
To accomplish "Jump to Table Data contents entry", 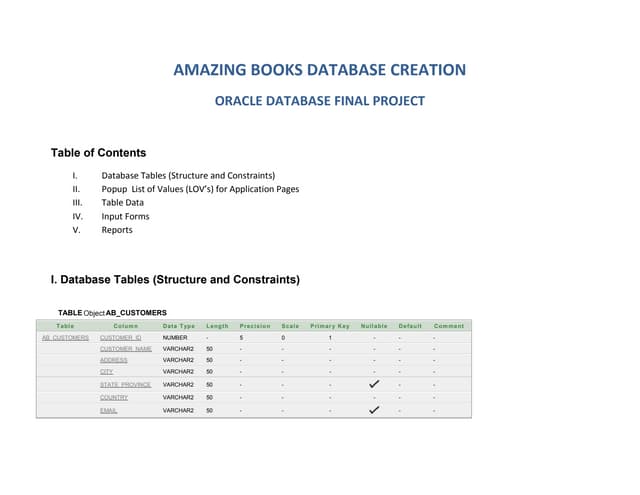I will 122,203.
